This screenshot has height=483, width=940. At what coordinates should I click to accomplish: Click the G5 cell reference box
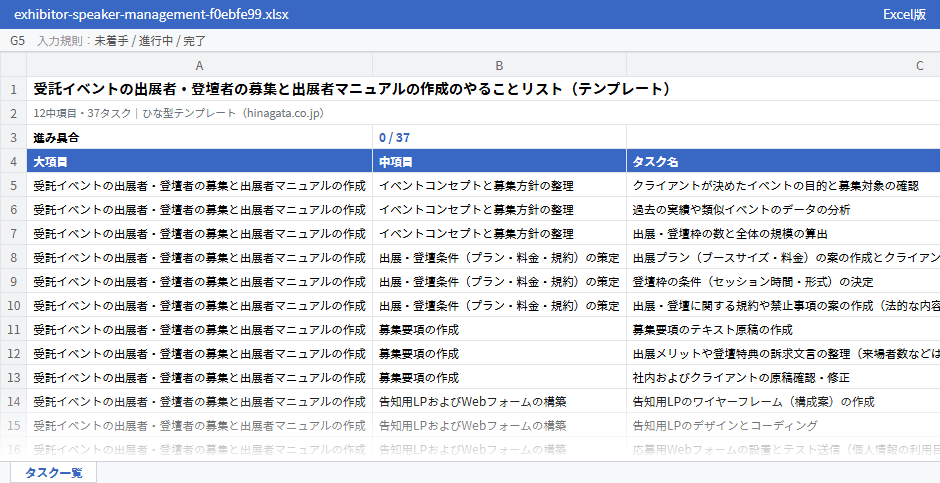pyautogui.click(x=17, y=41)
